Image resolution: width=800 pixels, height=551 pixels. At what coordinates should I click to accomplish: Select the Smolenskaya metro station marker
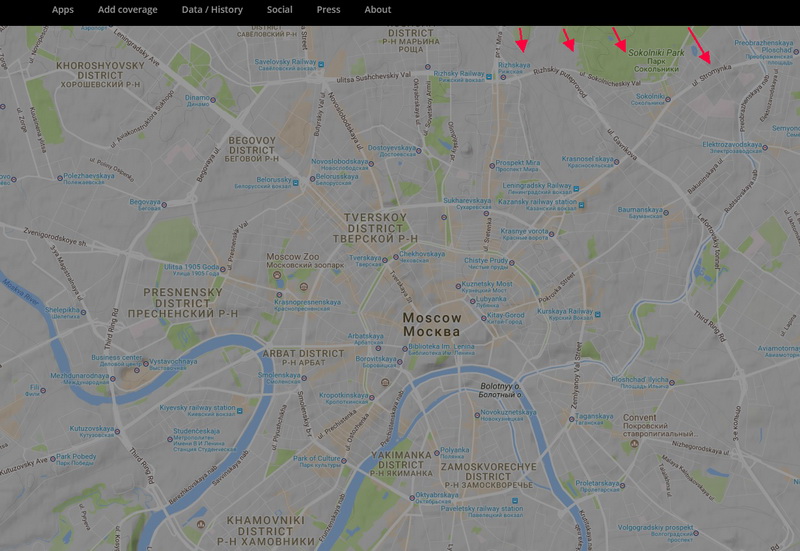[x=304, y=378]
